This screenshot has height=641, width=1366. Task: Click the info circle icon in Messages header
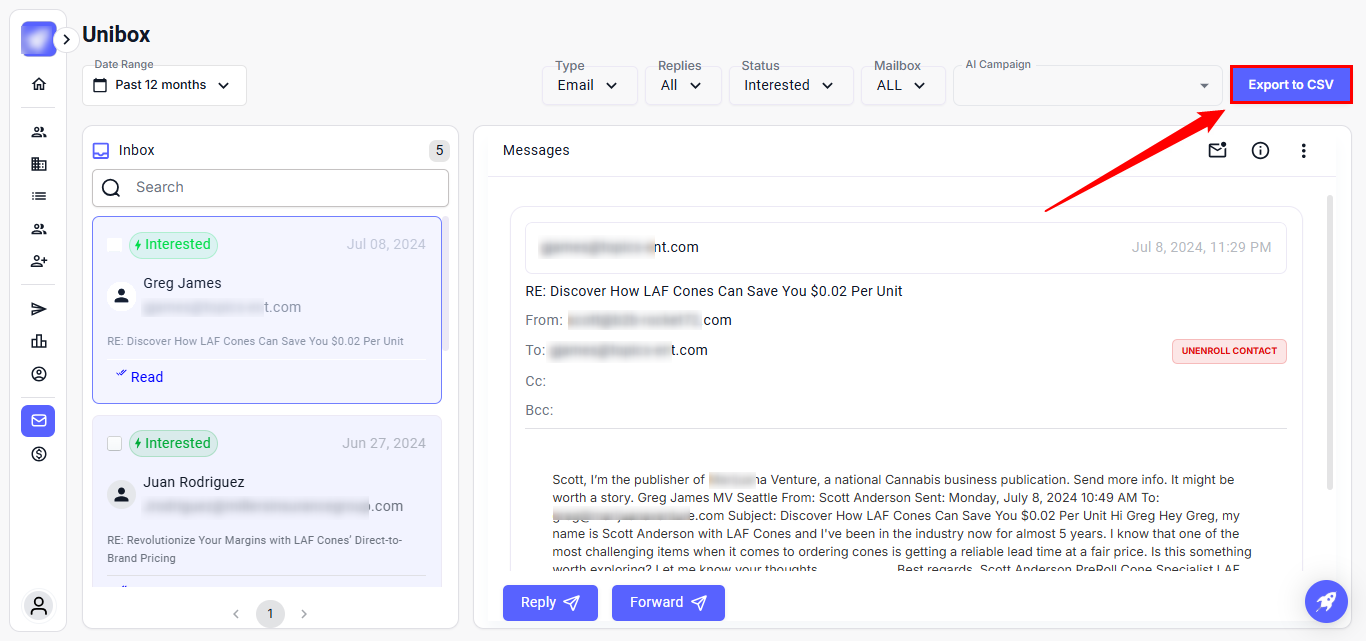click(x=1260, y=151)
